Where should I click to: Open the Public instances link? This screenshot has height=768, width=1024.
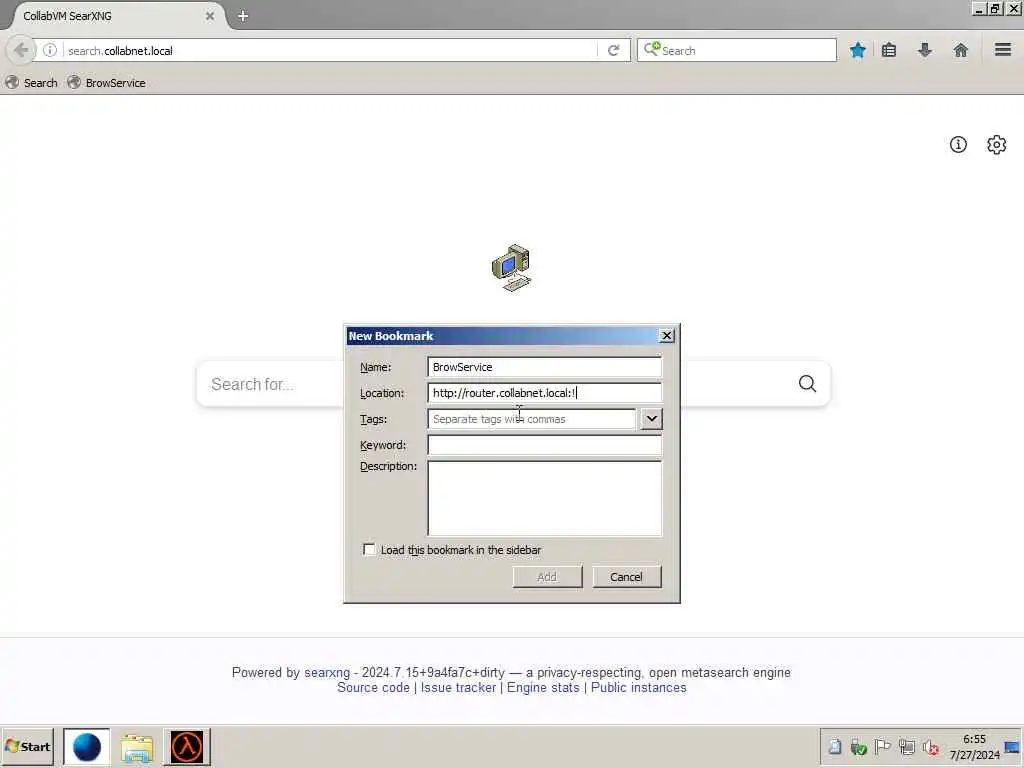click(x=639, y=688)
